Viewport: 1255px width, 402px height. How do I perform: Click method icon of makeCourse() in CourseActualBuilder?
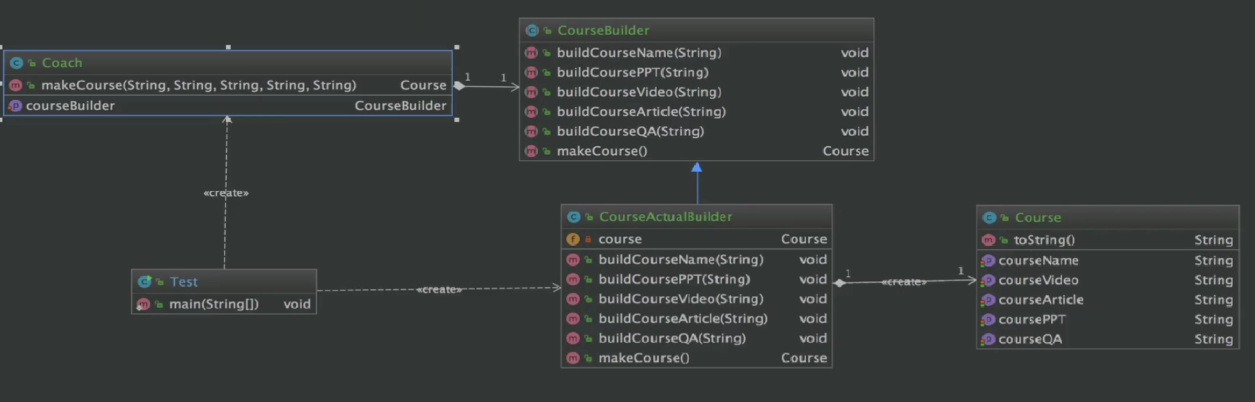pyautogui.click(x=573, y=358)
